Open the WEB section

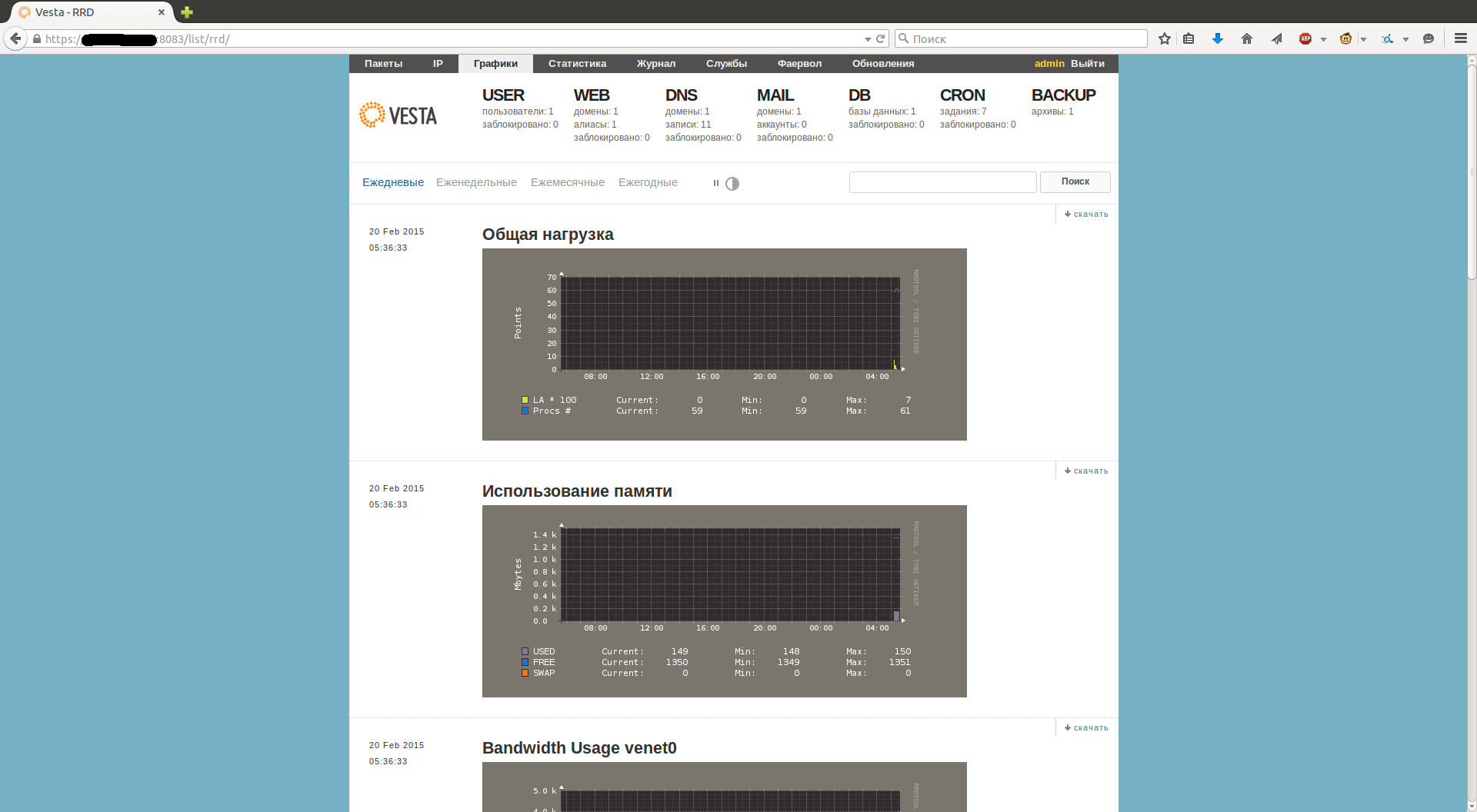(x=592, y=95)
